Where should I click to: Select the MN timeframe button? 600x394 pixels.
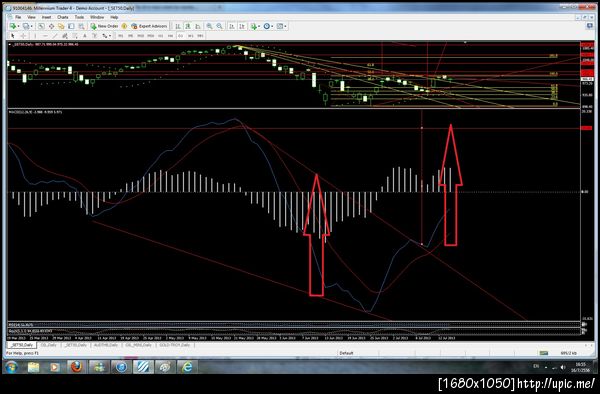click(201, 36)
